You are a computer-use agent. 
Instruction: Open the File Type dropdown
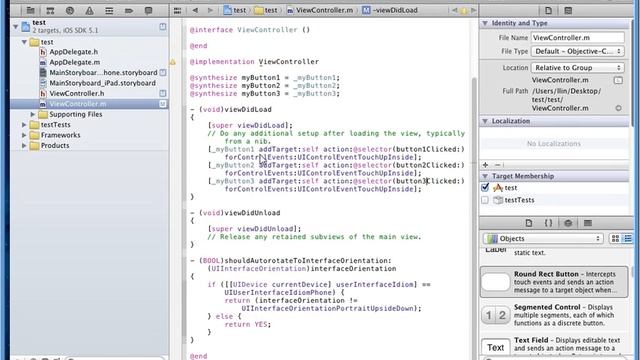tap(578, 51)
